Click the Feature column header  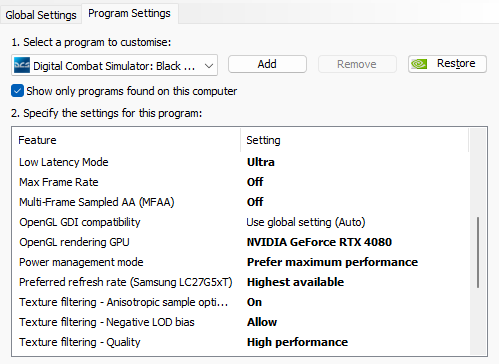tap(126, 140)
